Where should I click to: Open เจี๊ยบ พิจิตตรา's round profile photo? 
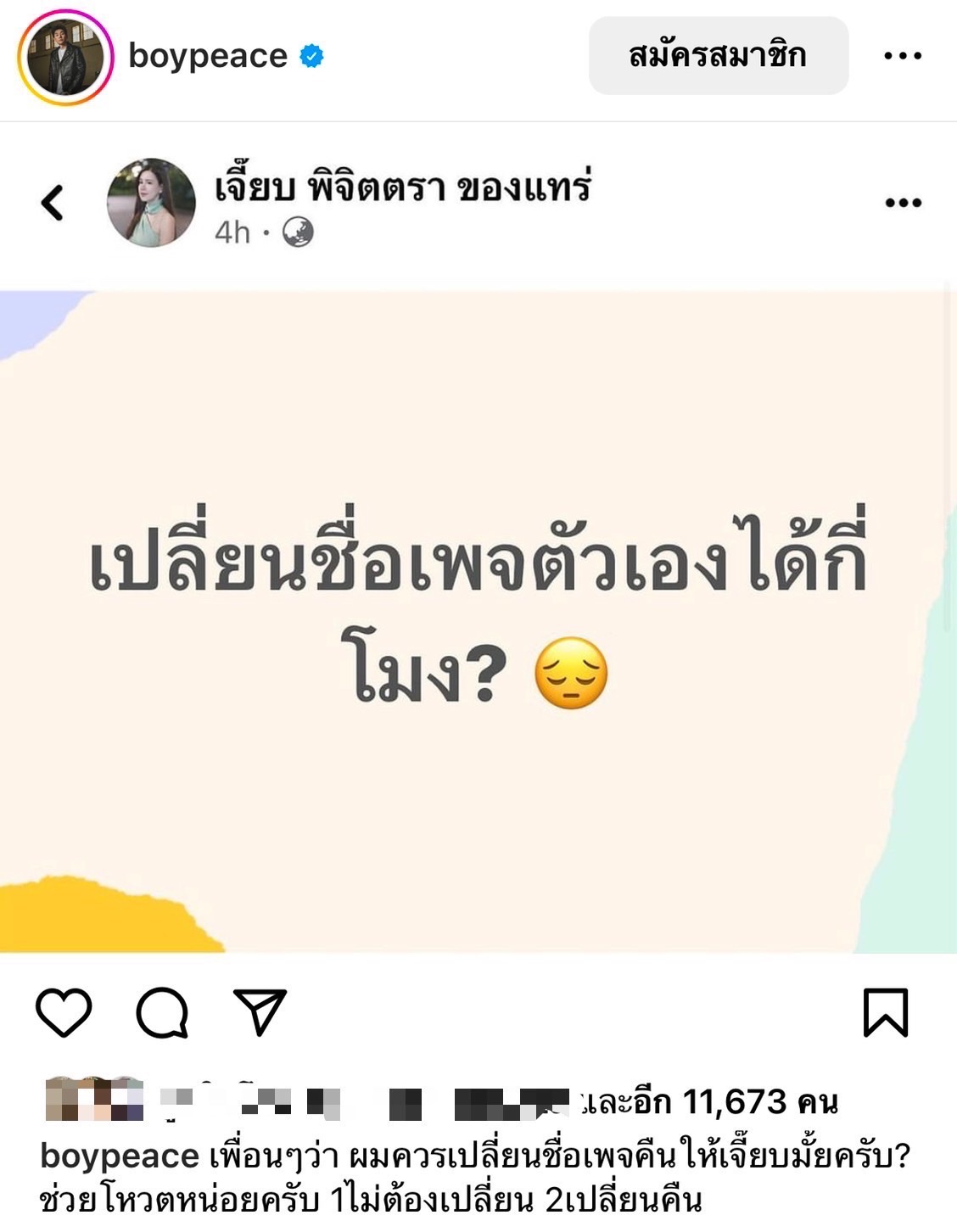pyautogui.click(x=151, y=203)
